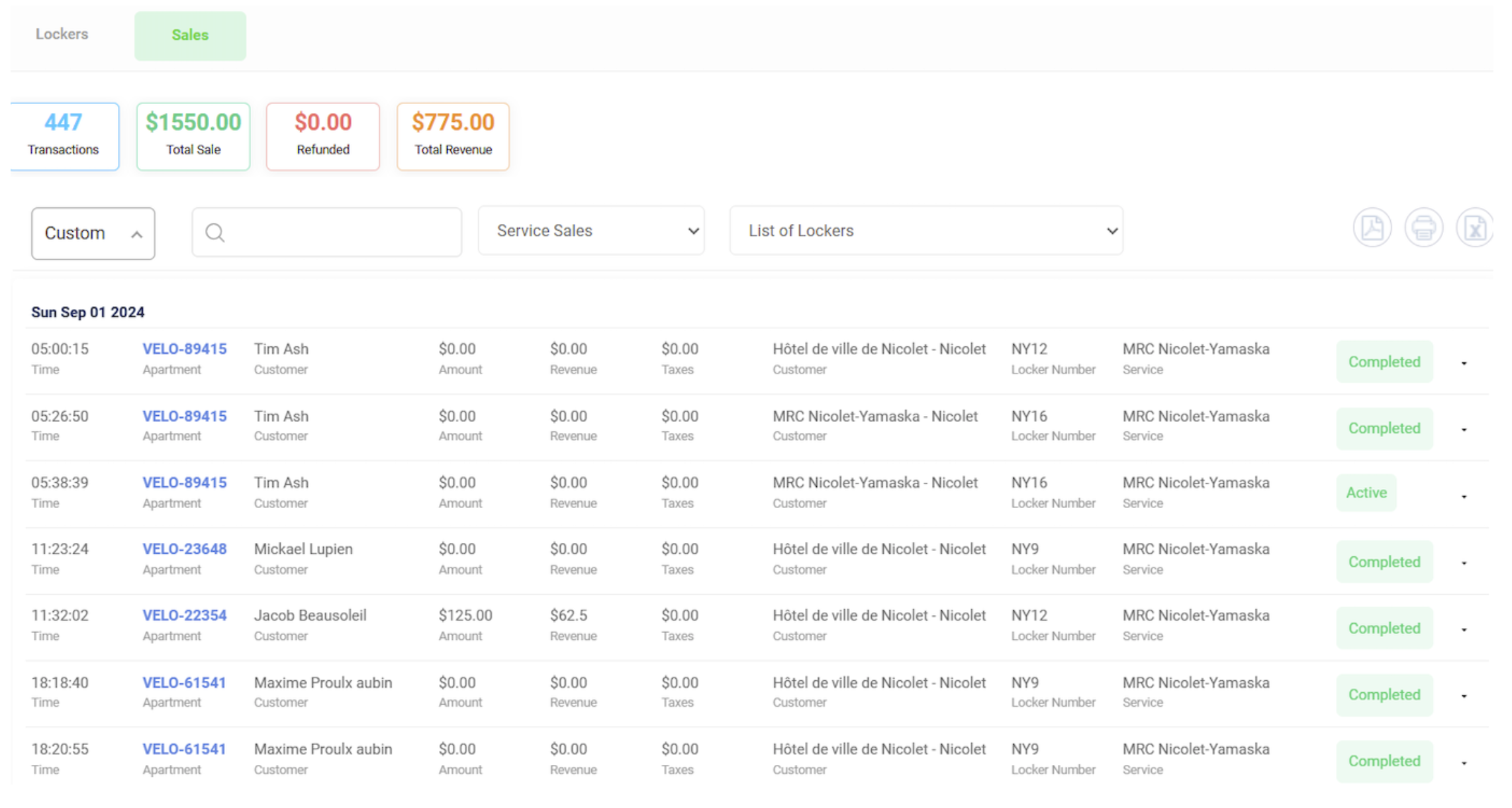Viewport: 1512px width, 808px height.
Task: Click the $1550.00 Total Sale card
Action: 193,136
